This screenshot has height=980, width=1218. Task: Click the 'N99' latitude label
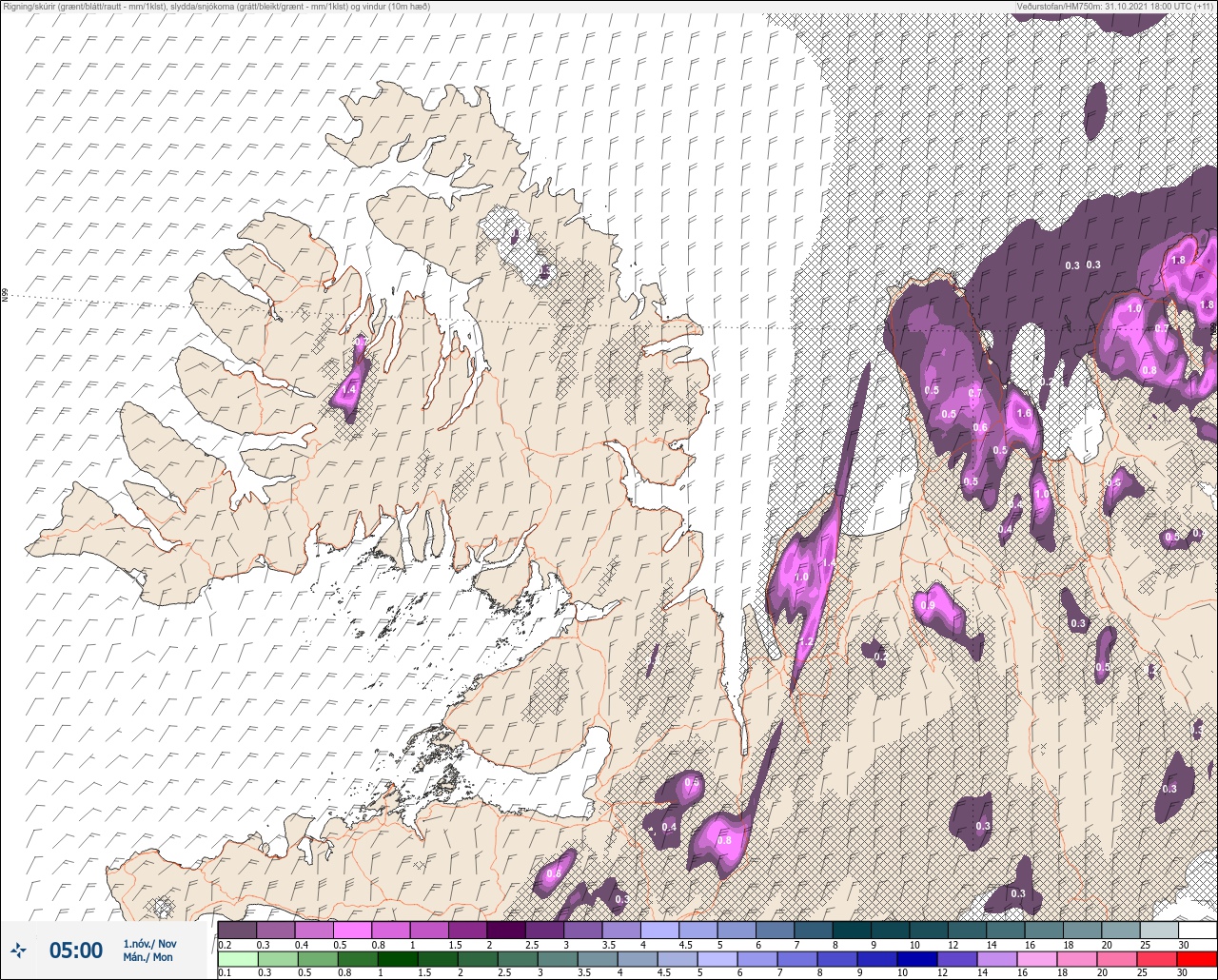click(5, 296)
